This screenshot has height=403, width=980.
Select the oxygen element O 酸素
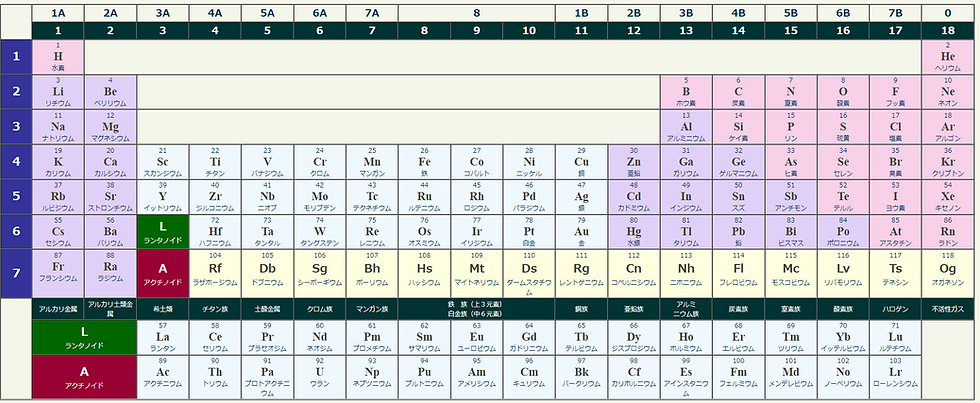coord(843,92)
